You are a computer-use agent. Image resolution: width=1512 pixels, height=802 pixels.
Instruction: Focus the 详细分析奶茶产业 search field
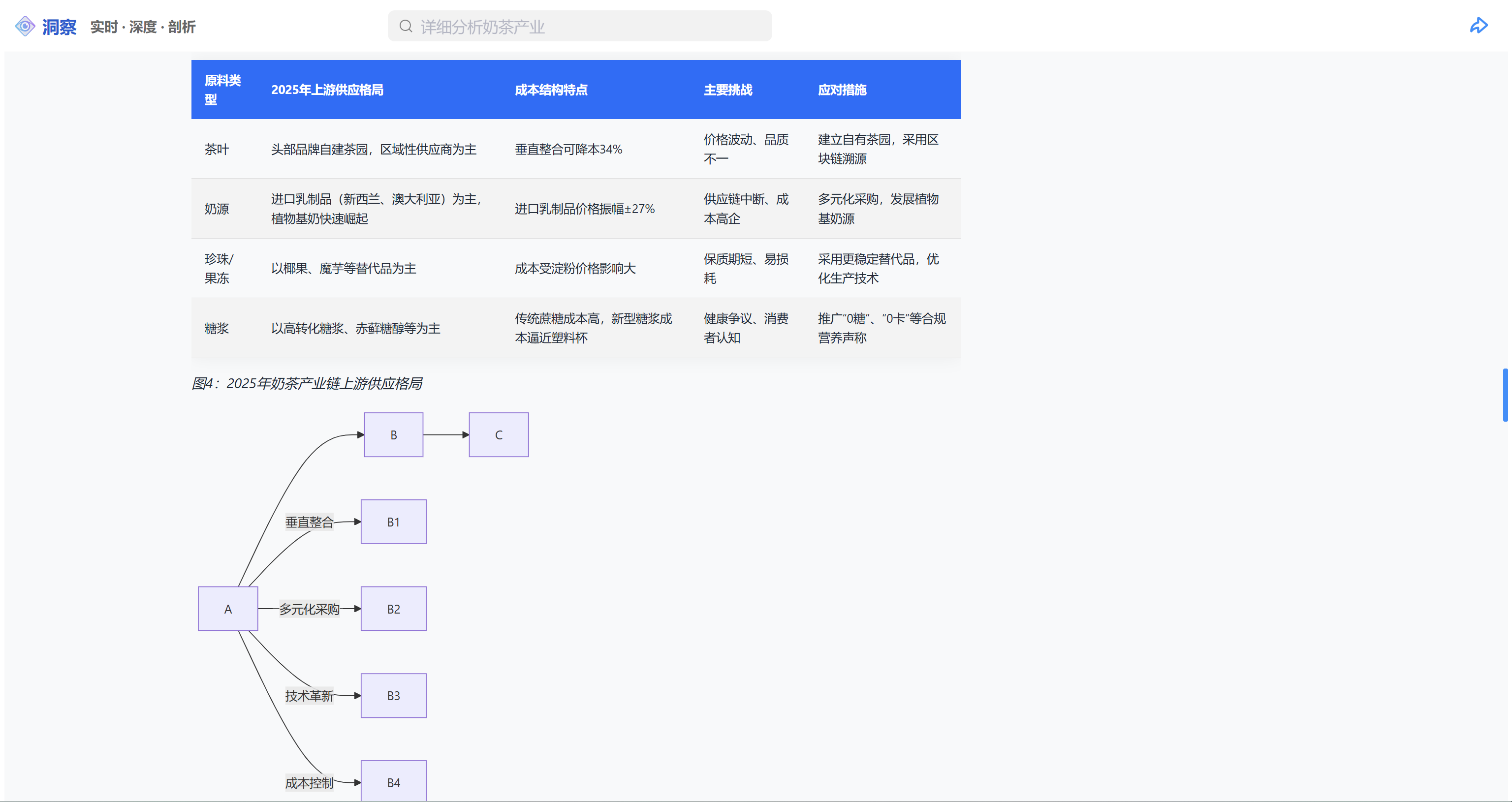click(587, 27)
